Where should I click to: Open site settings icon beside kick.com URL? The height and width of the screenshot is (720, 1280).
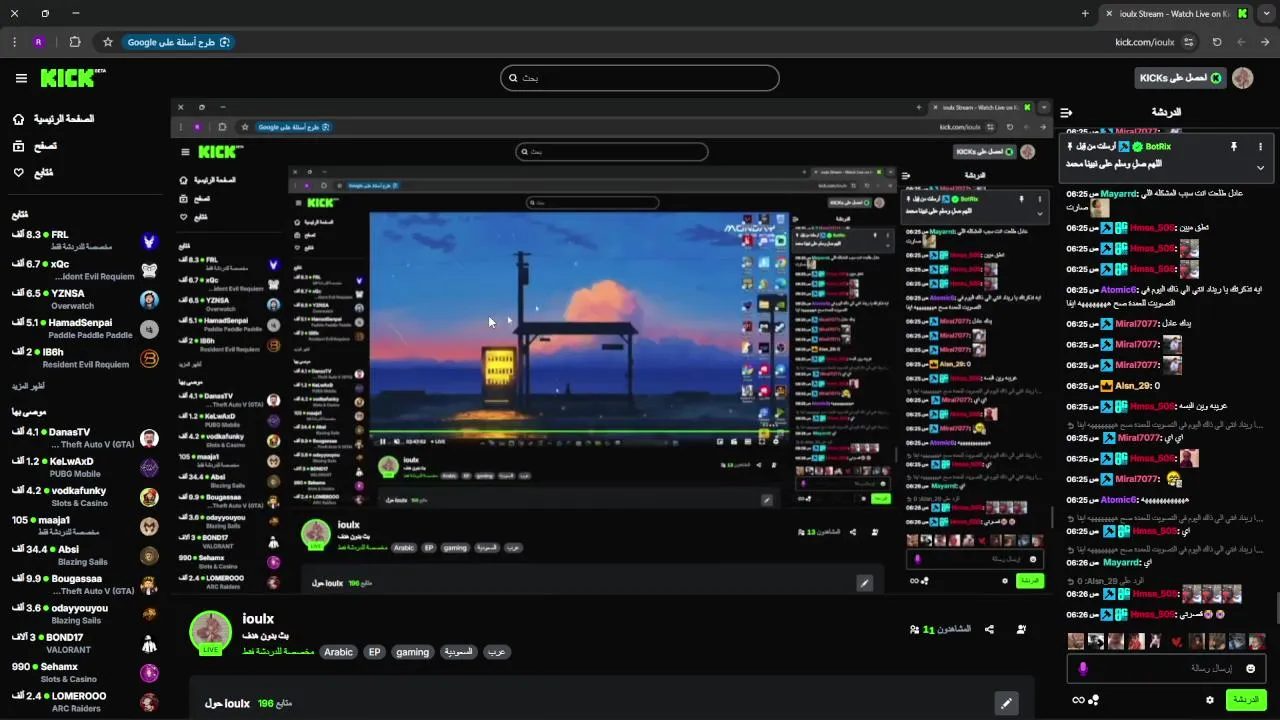[x=1188, y=42]
